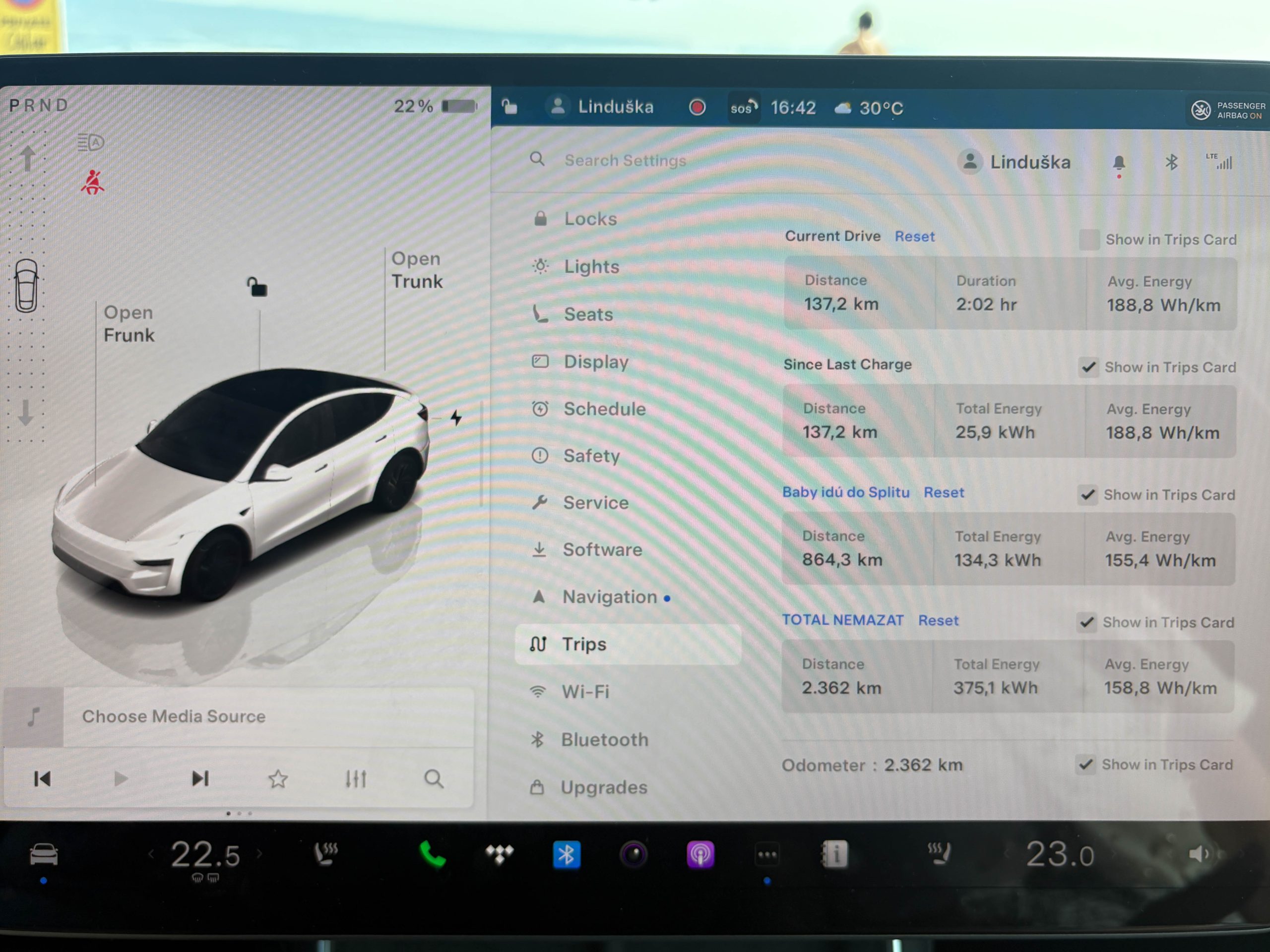Tap passenger temperature 23.0 setting
This screenshot has height=952, width=1270.
tap(1060, 854)
